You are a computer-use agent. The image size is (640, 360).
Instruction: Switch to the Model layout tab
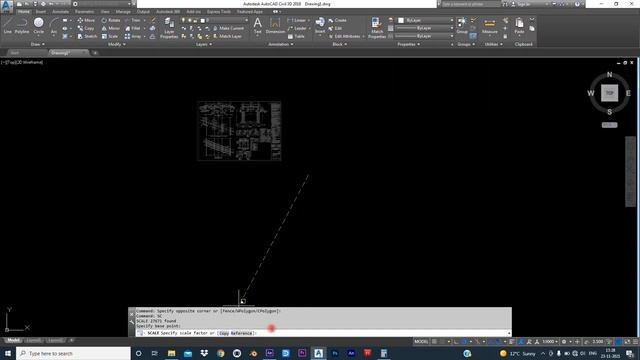coord(13,340)
